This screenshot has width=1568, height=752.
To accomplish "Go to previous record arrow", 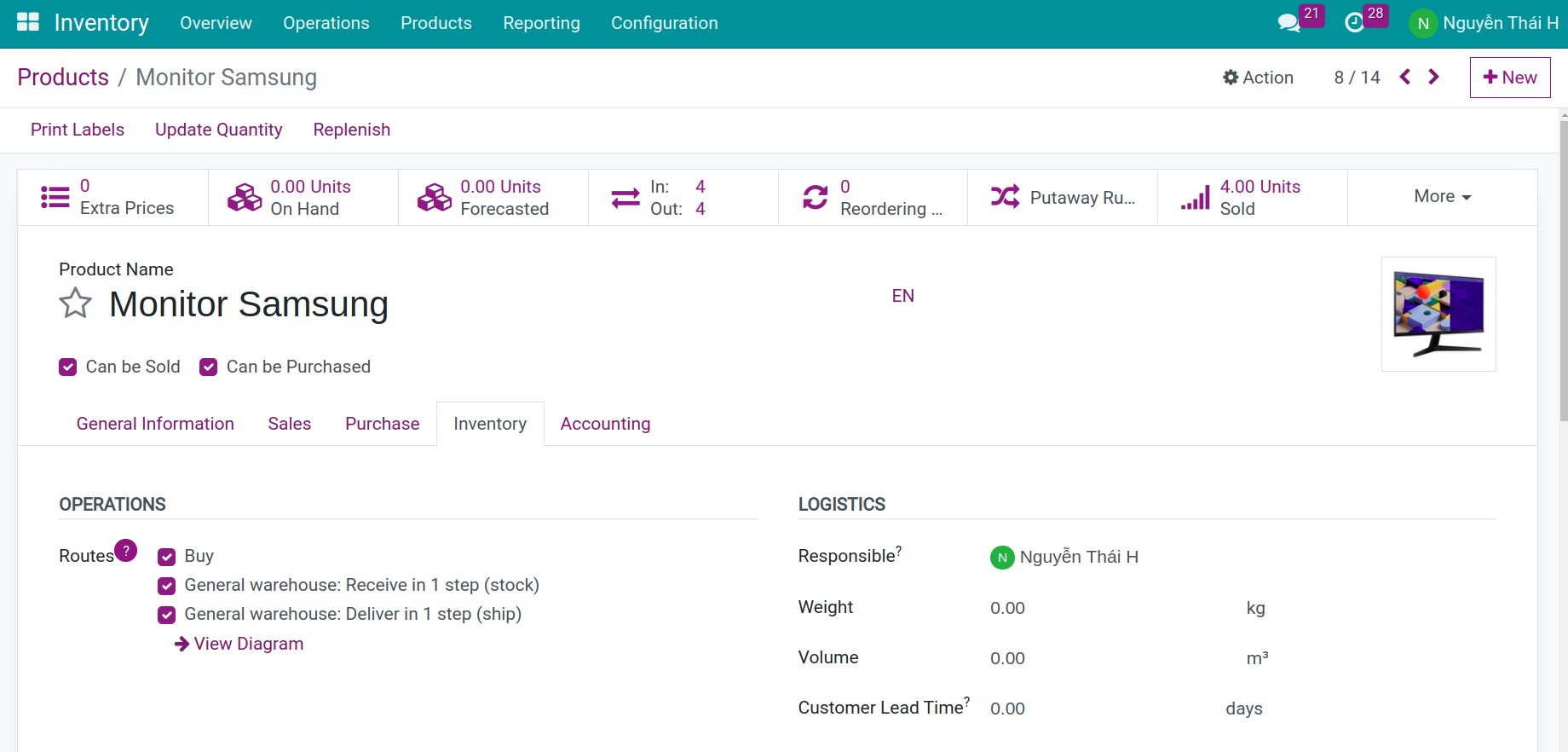I will (1405, 77).
